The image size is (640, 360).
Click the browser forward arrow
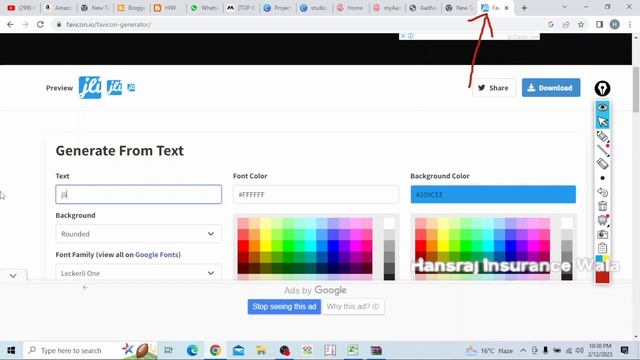coord(25,24)
